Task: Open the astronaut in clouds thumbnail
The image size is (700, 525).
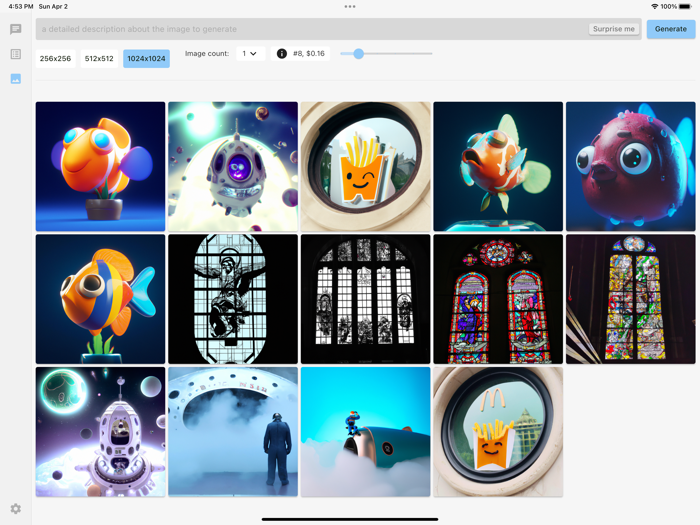Action: coord(233,431)
